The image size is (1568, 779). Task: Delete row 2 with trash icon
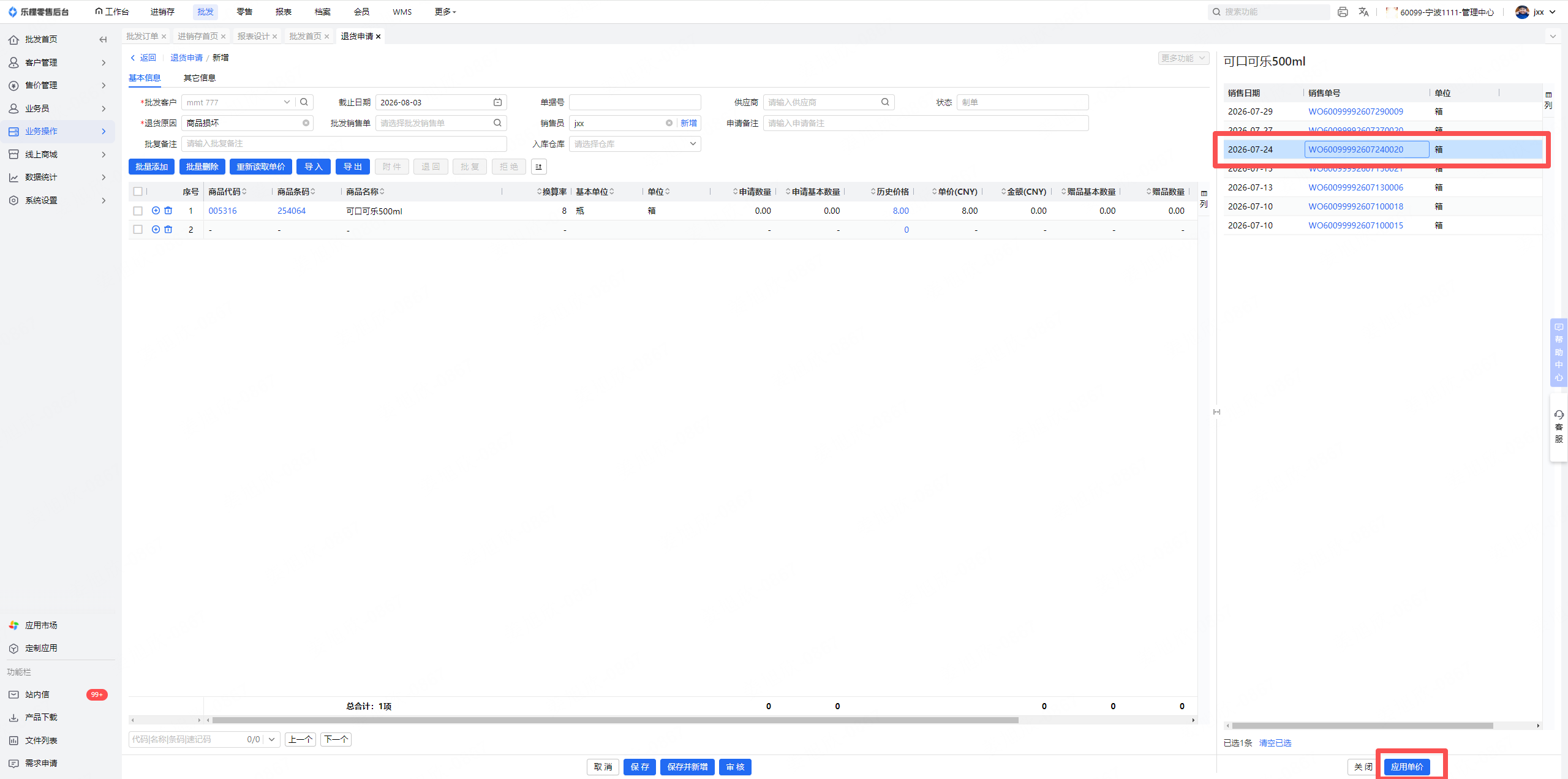168,230
